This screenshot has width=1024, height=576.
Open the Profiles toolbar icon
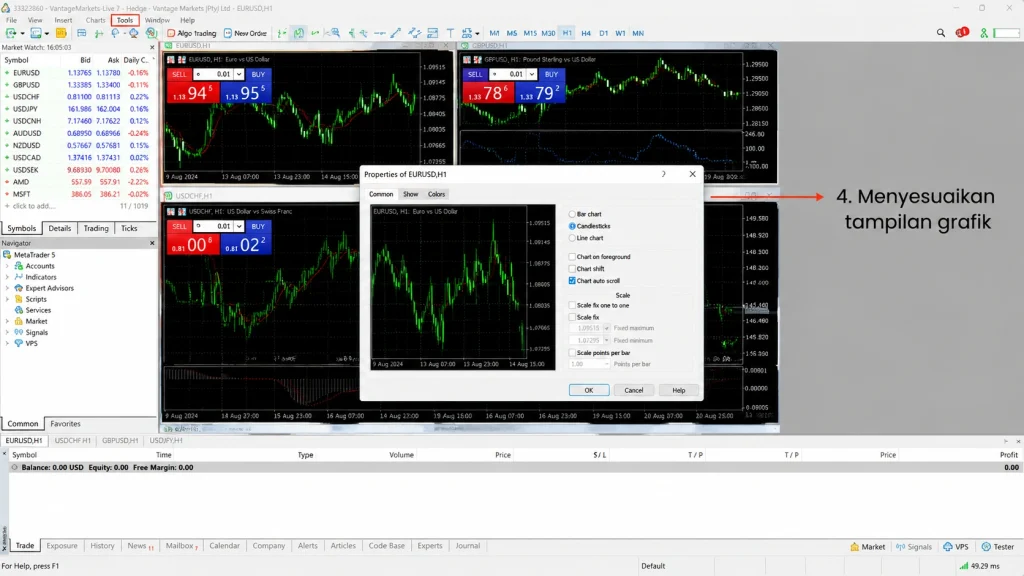[x=35, y=33]
